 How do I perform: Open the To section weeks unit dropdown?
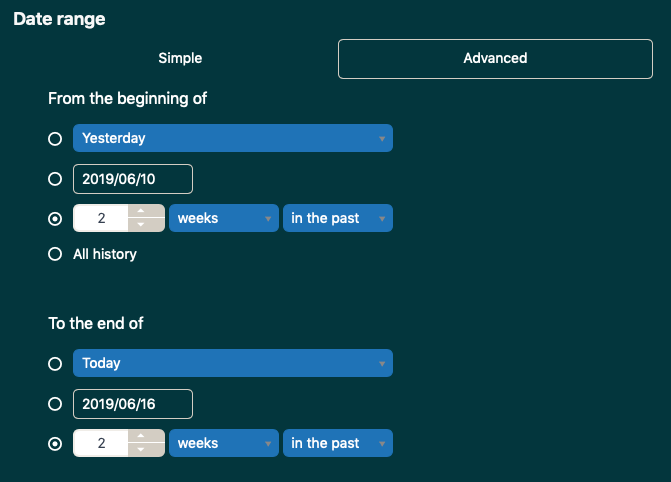click(223, 443)
